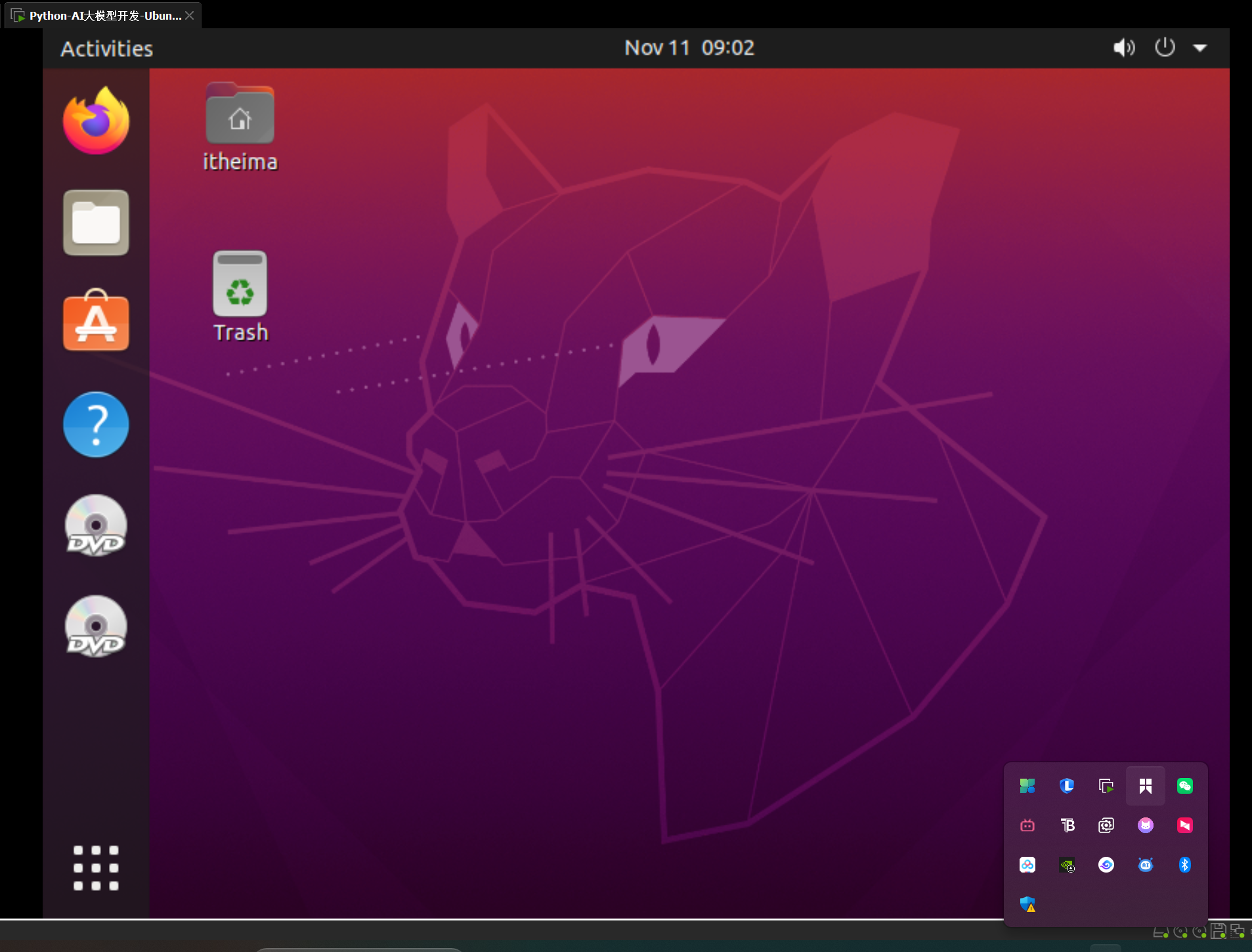Image resolution: width=1252 pixels, height=952 pixels.
Task: Click the NVIDIA tray icon
Action: point(1067,865)
